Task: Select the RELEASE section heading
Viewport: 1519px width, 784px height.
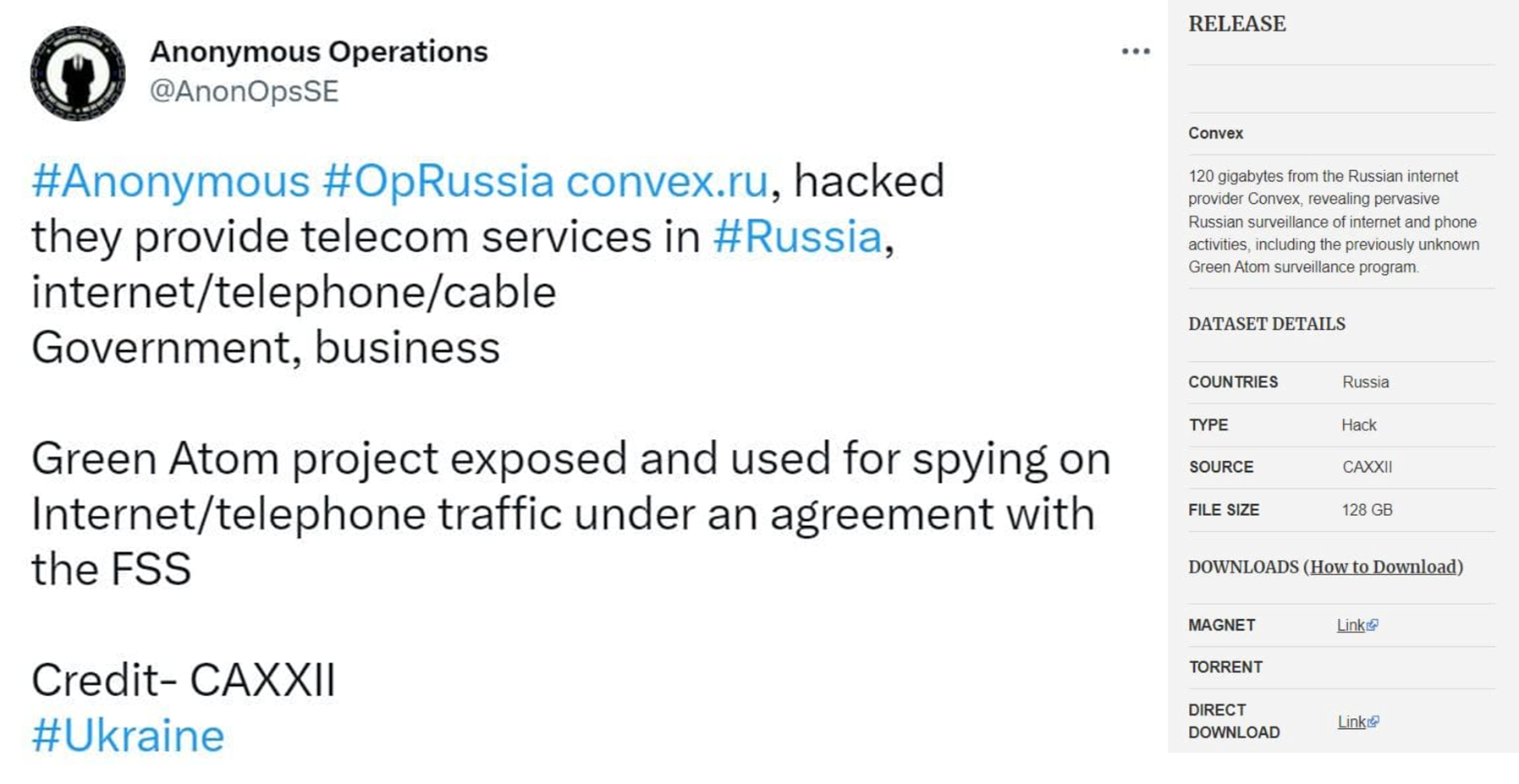Action: pos(1236,25)
